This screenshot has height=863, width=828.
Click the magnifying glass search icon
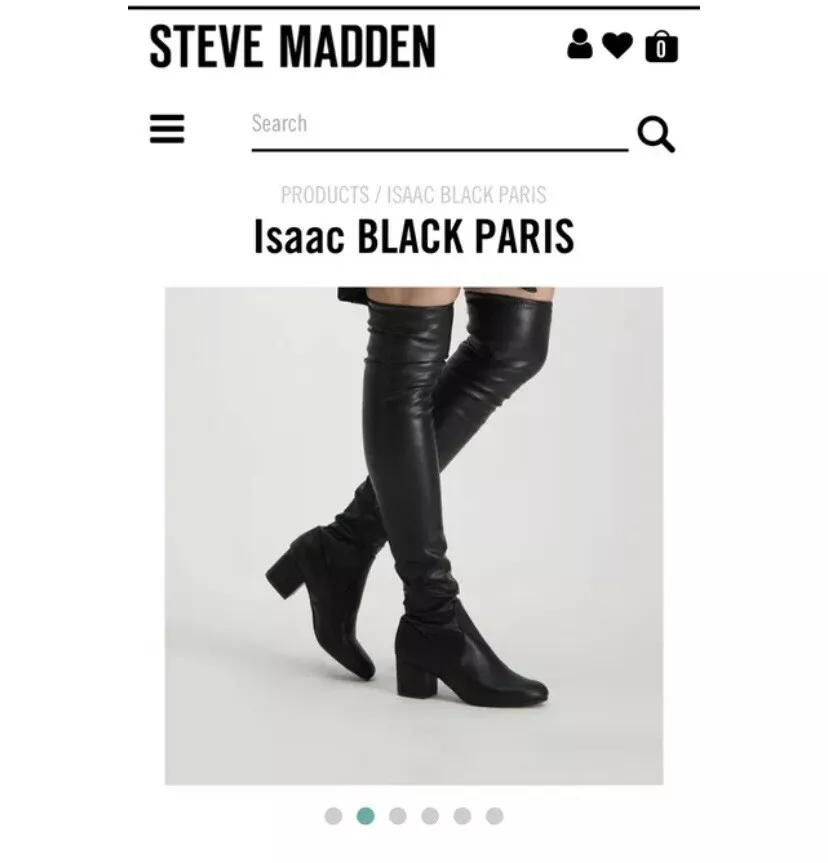coord(656,134)
